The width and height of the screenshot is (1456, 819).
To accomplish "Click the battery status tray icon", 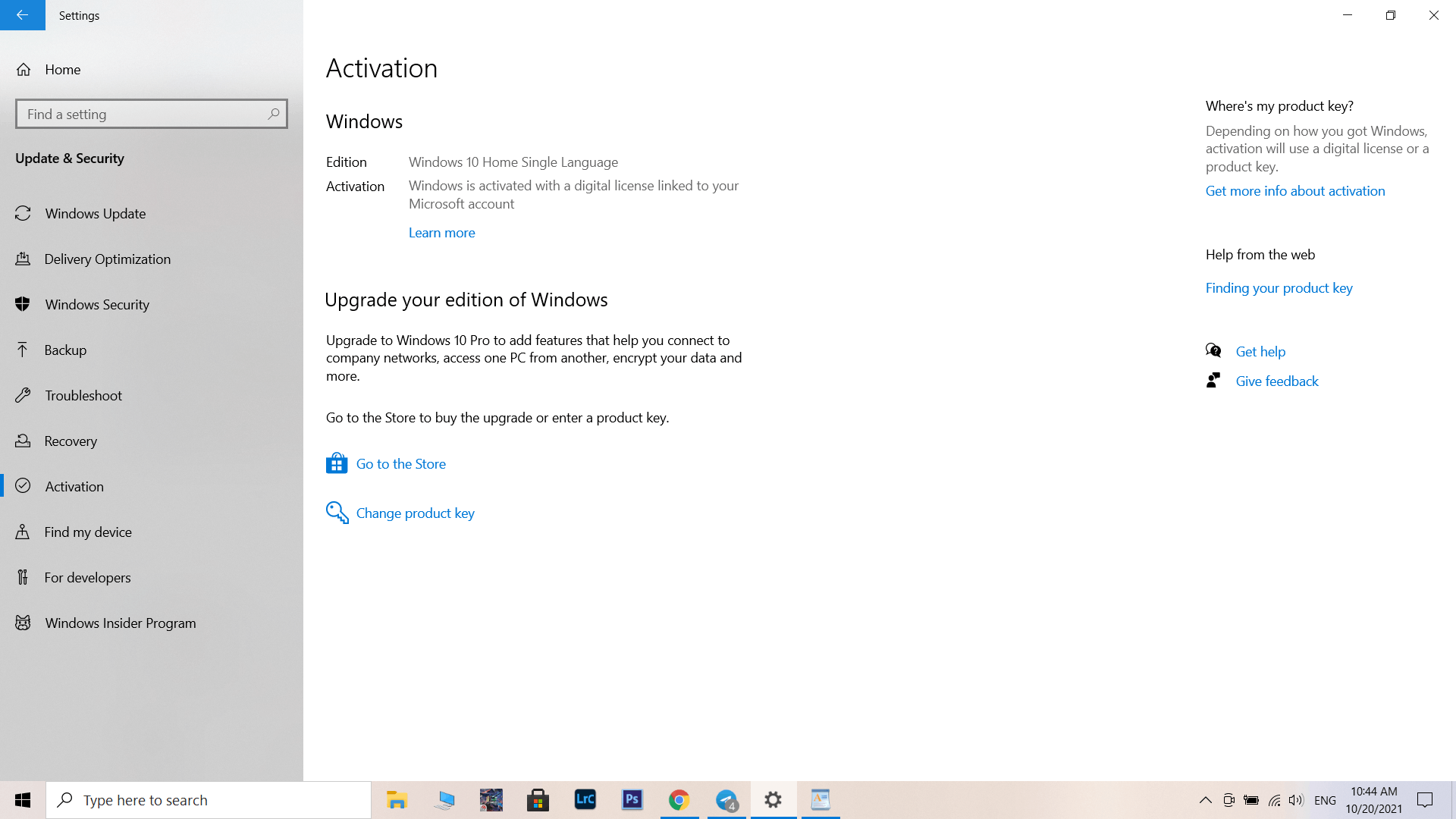I will (1251, 800).
